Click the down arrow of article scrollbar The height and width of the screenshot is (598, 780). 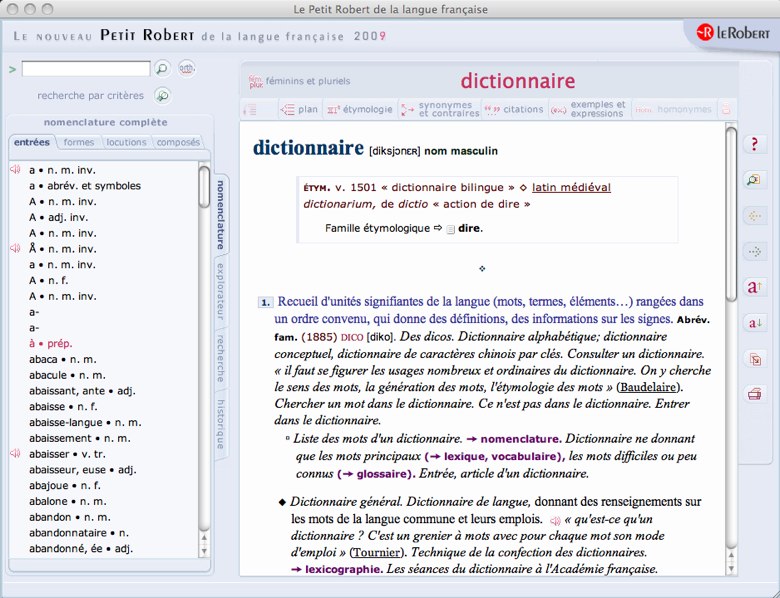point(731,568)
